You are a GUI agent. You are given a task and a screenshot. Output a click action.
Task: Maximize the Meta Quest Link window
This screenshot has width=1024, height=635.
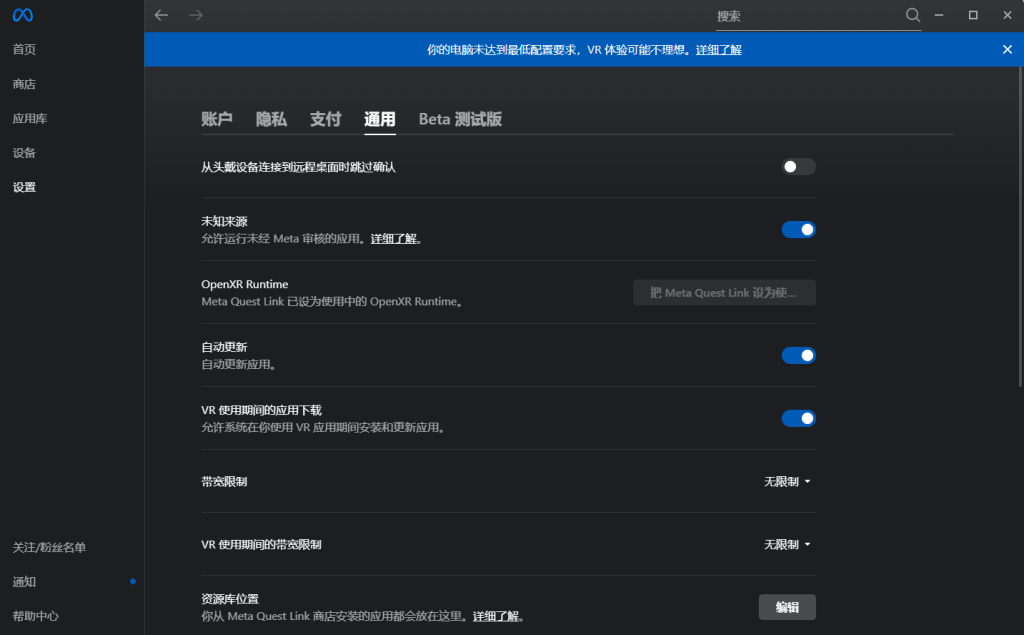[x=973, y=15]
